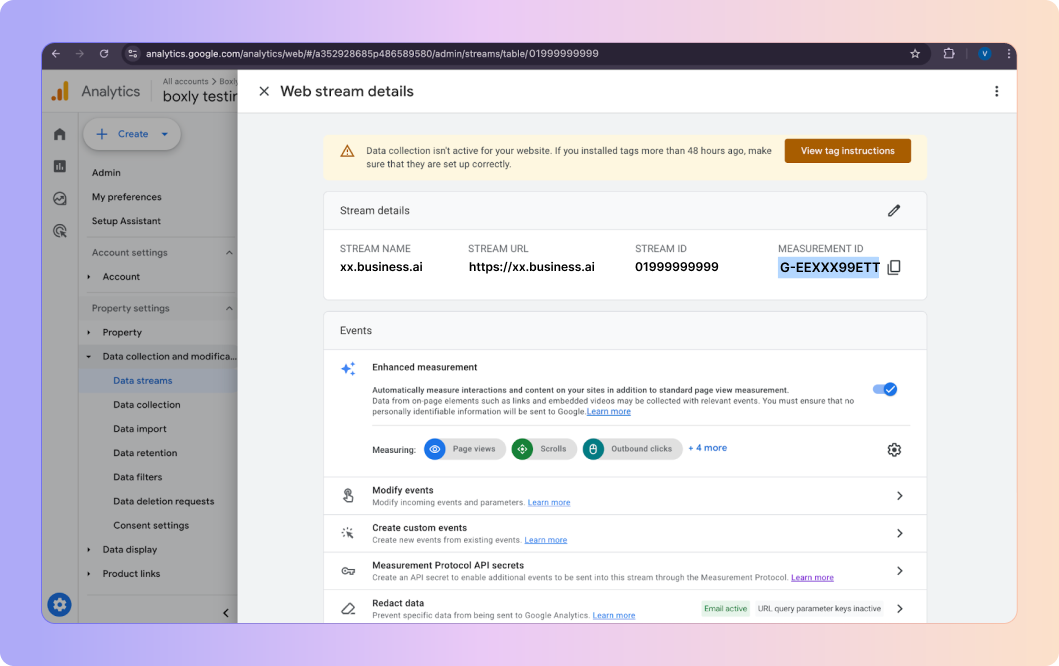Screen dimensions: 1059x666
Task: Click the warning triangle icon in banner
Action: click(347, 151)
